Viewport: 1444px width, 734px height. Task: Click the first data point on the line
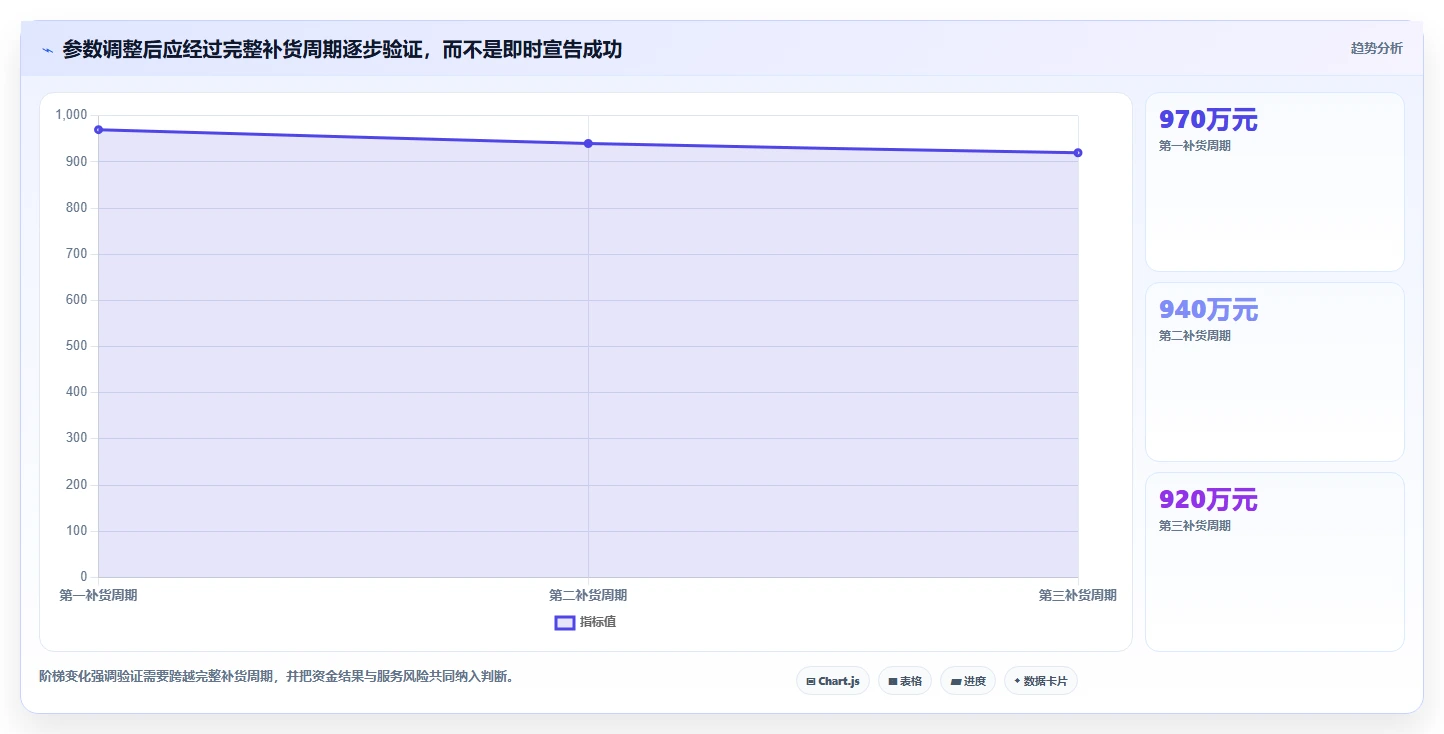pos(98,130)
